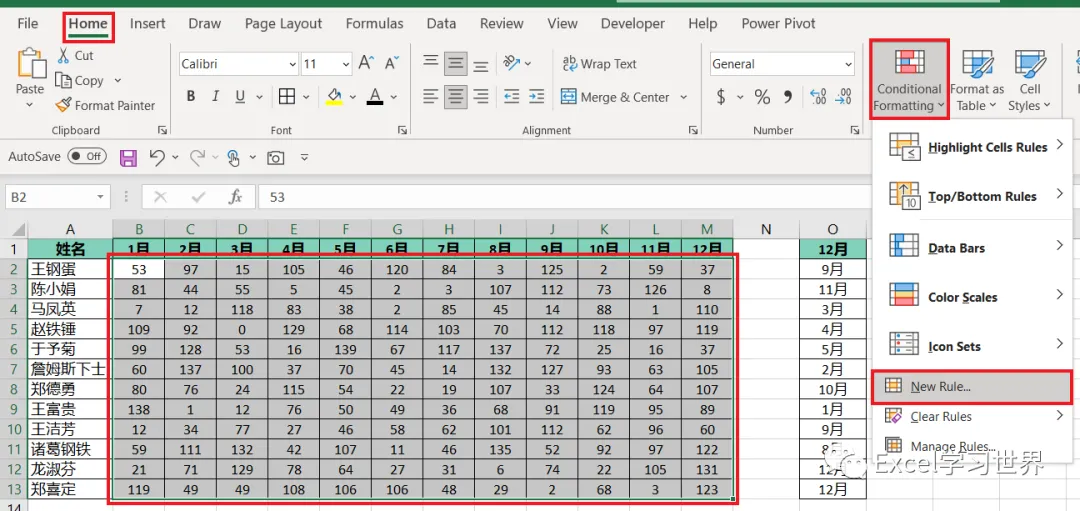Expand Customize Quick Access Toolbar arrow
This screenshot has width=1080, height=511.
(304, 158)
